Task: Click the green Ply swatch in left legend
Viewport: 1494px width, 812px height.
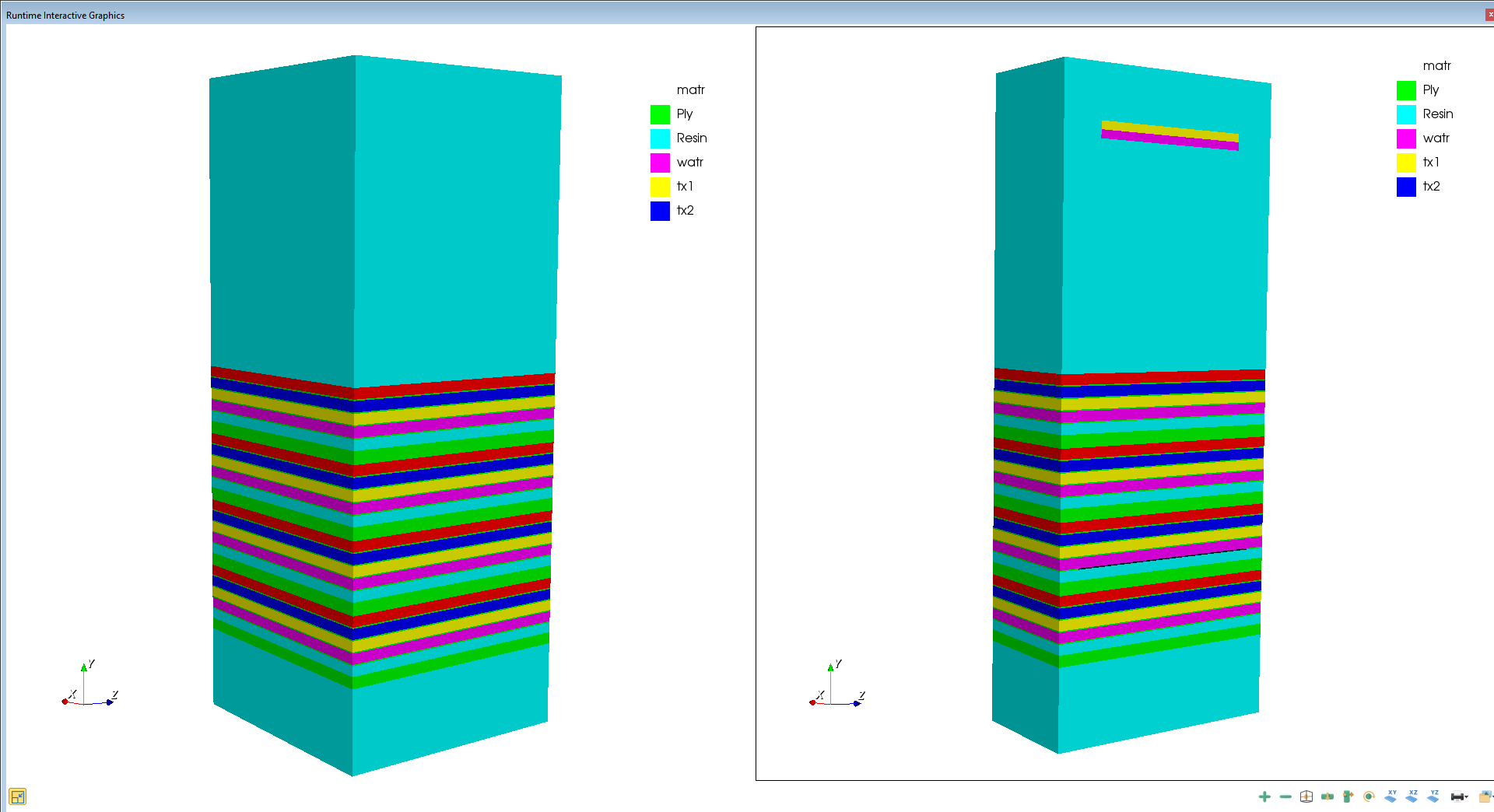Action: point(660,114)
